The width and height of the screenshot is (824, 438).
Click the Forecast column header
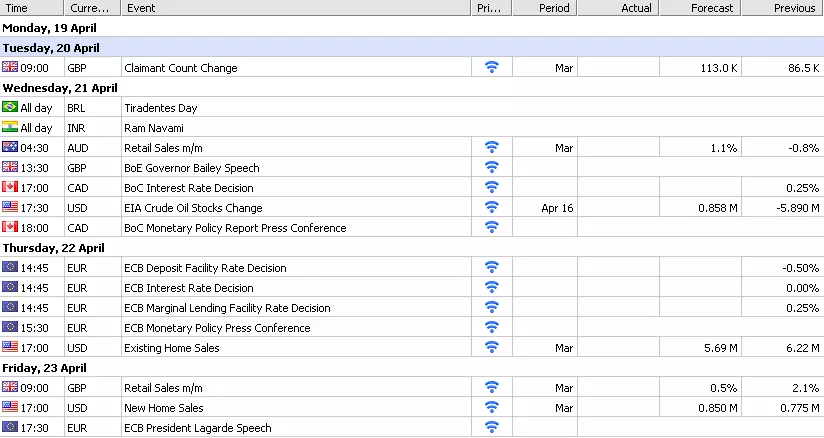700,8
